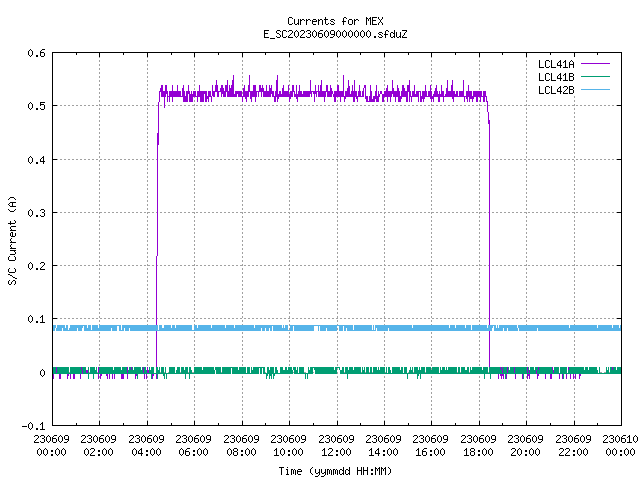Click the 'LCL42B' legend label
This screenshot has width=640, height=480.
coord(556,90)
